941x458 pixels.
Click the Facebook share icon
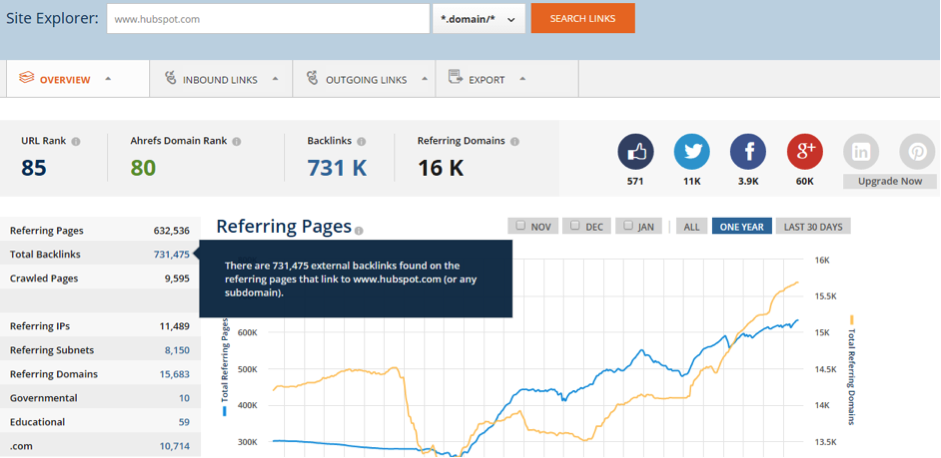point(748,152)
